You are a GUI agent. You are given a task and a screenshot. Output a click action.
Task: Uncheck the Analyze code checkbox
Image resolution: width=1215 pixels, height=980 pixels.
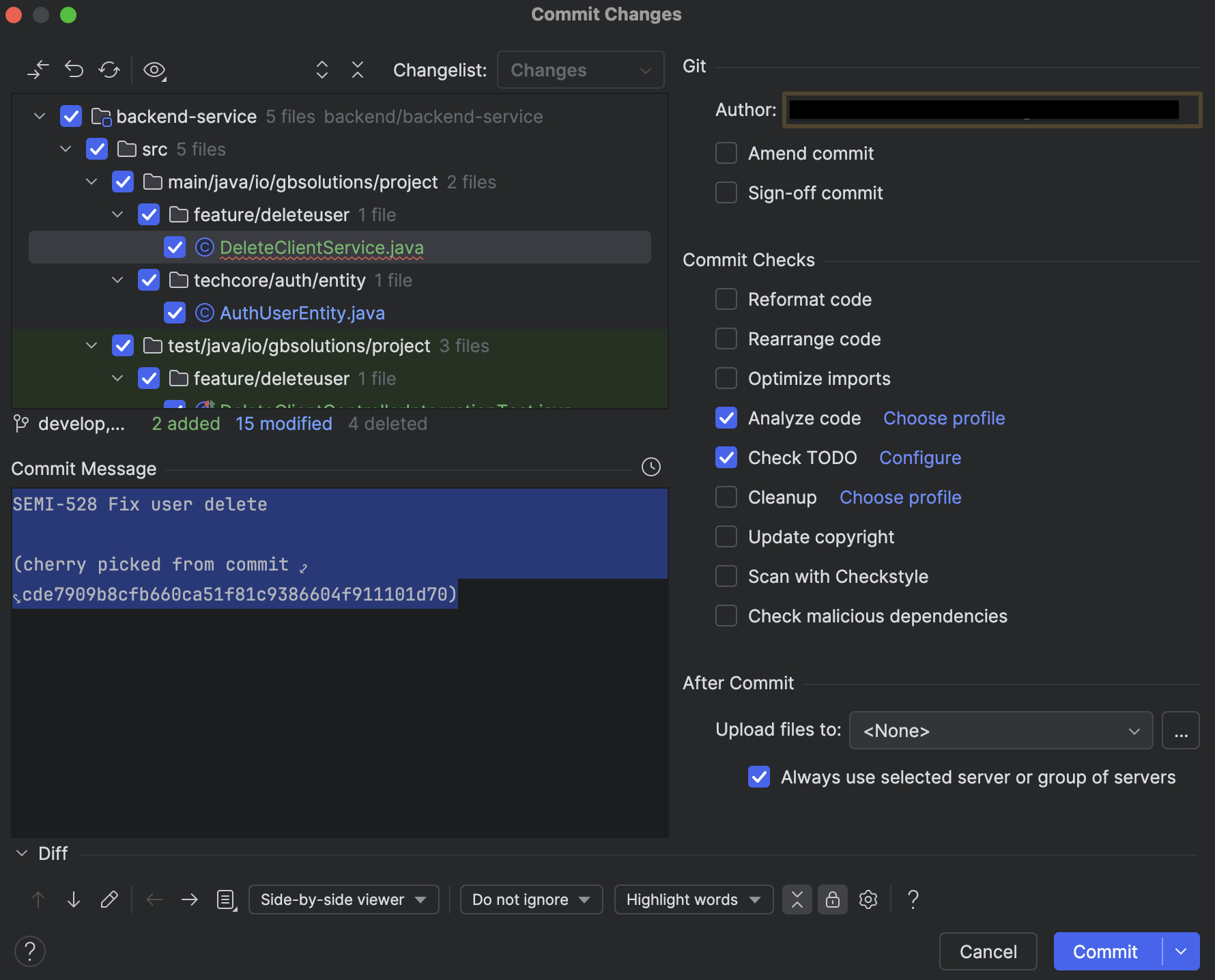tap(726, 418)
